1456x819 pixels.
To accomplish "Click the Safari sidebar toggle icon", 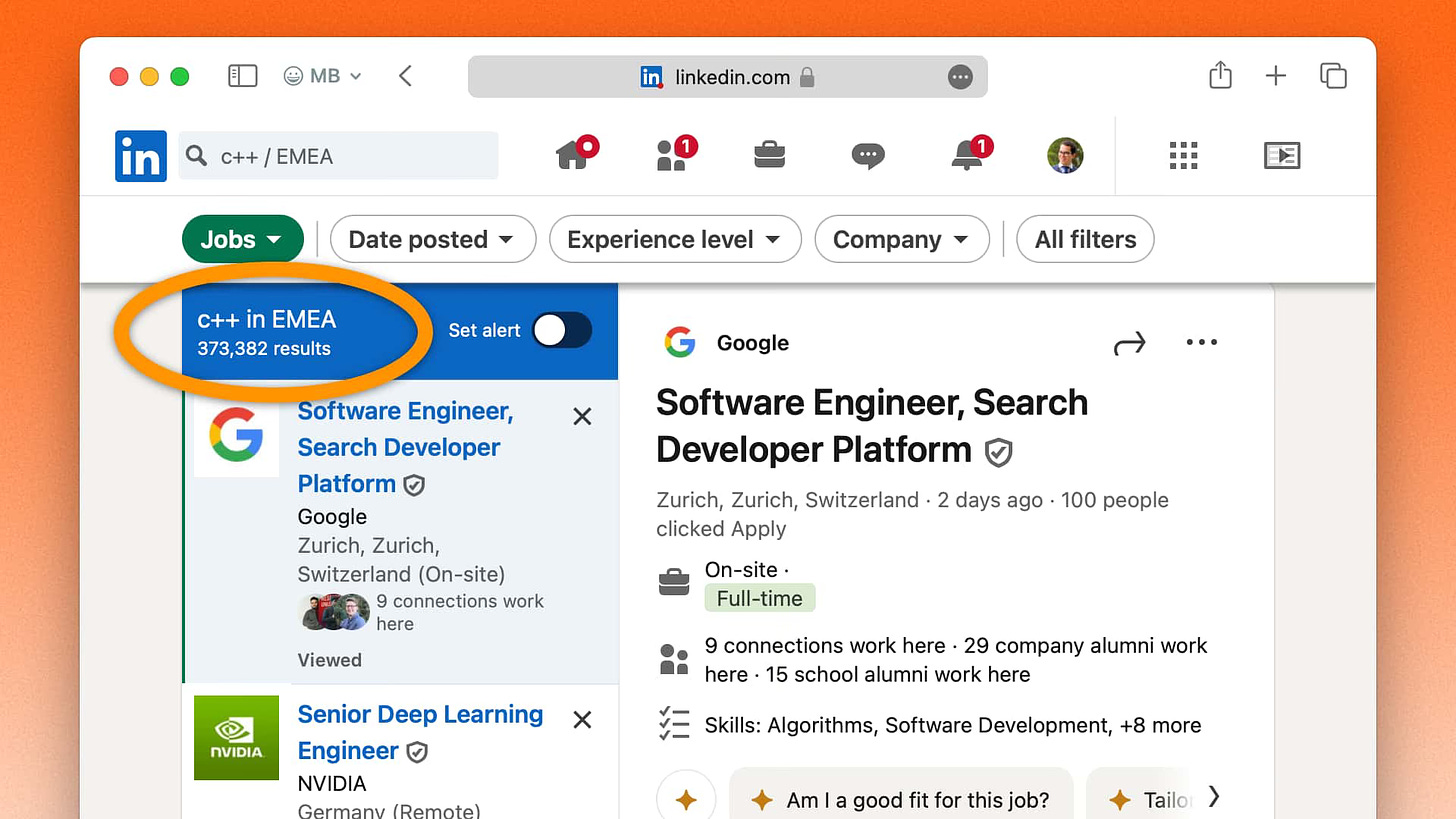I will point(243,76).
